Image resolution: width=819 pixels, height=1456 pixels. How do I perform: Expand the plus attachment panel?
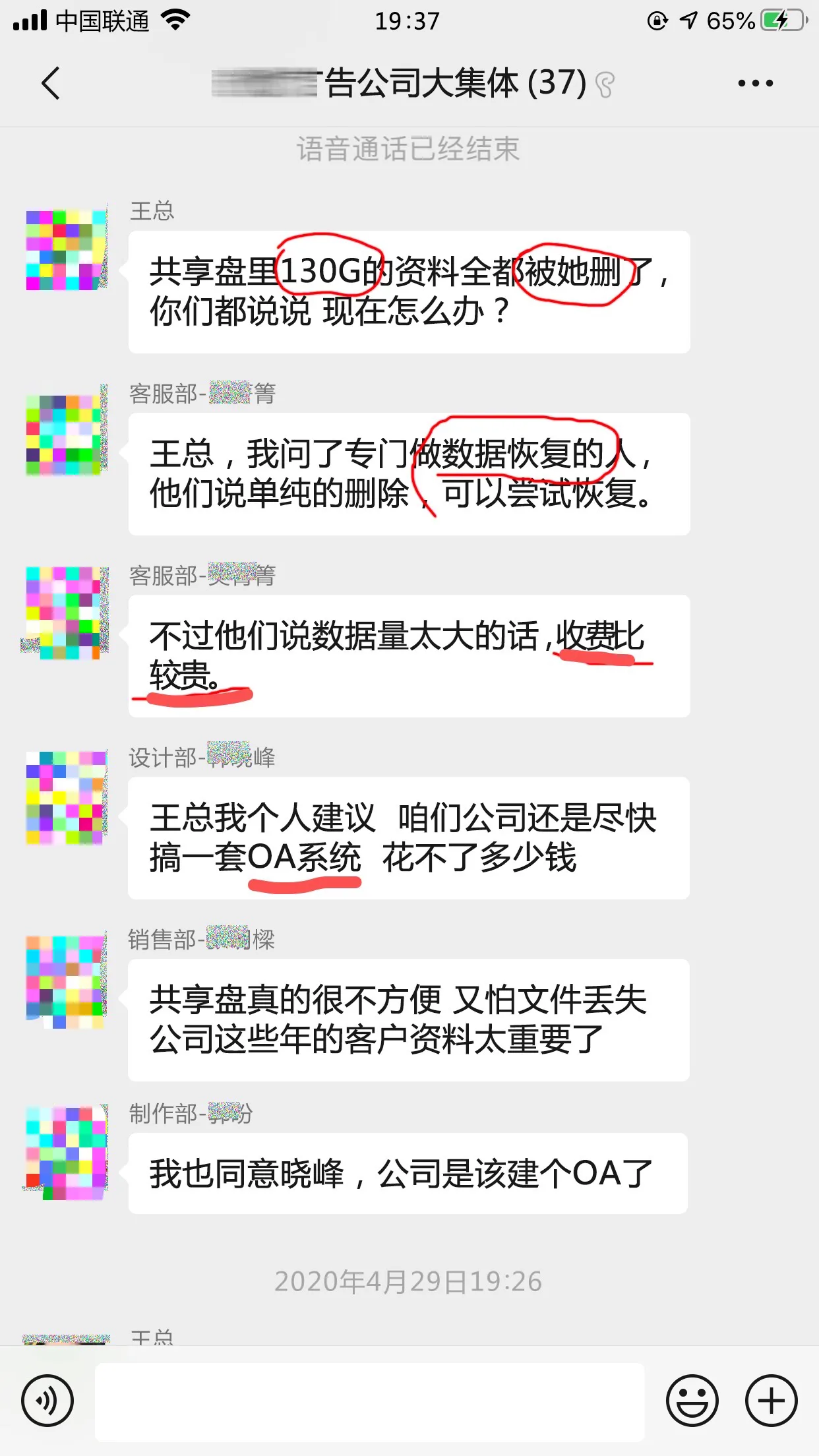[771, 1400]
